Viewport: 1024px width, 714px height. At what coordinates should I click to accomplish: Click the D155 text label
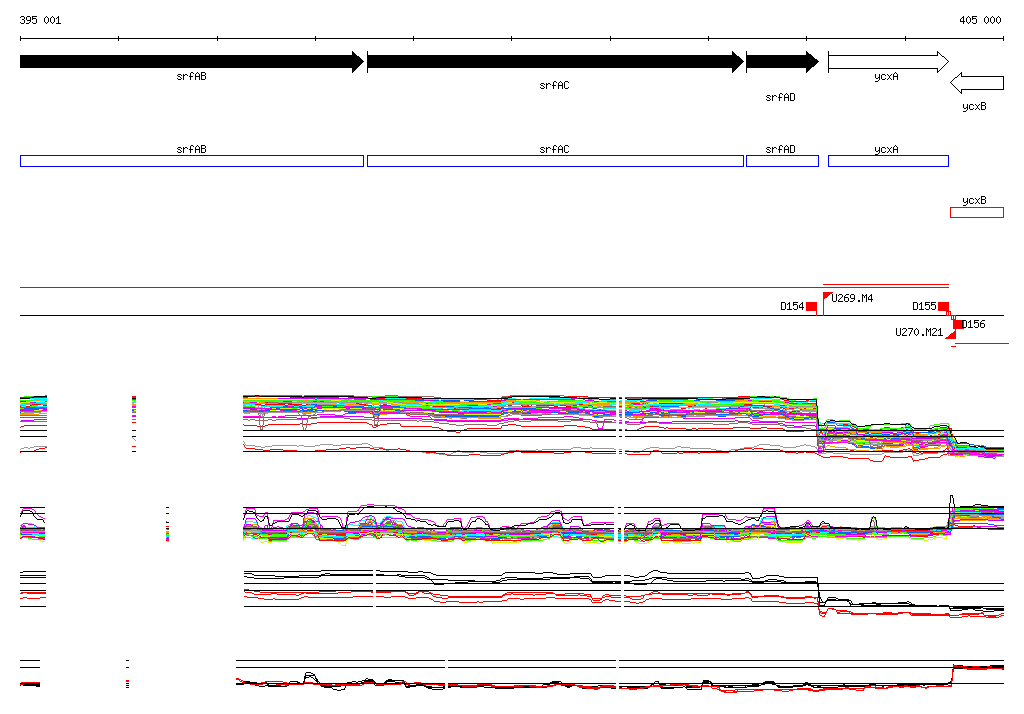coord(924,306)
